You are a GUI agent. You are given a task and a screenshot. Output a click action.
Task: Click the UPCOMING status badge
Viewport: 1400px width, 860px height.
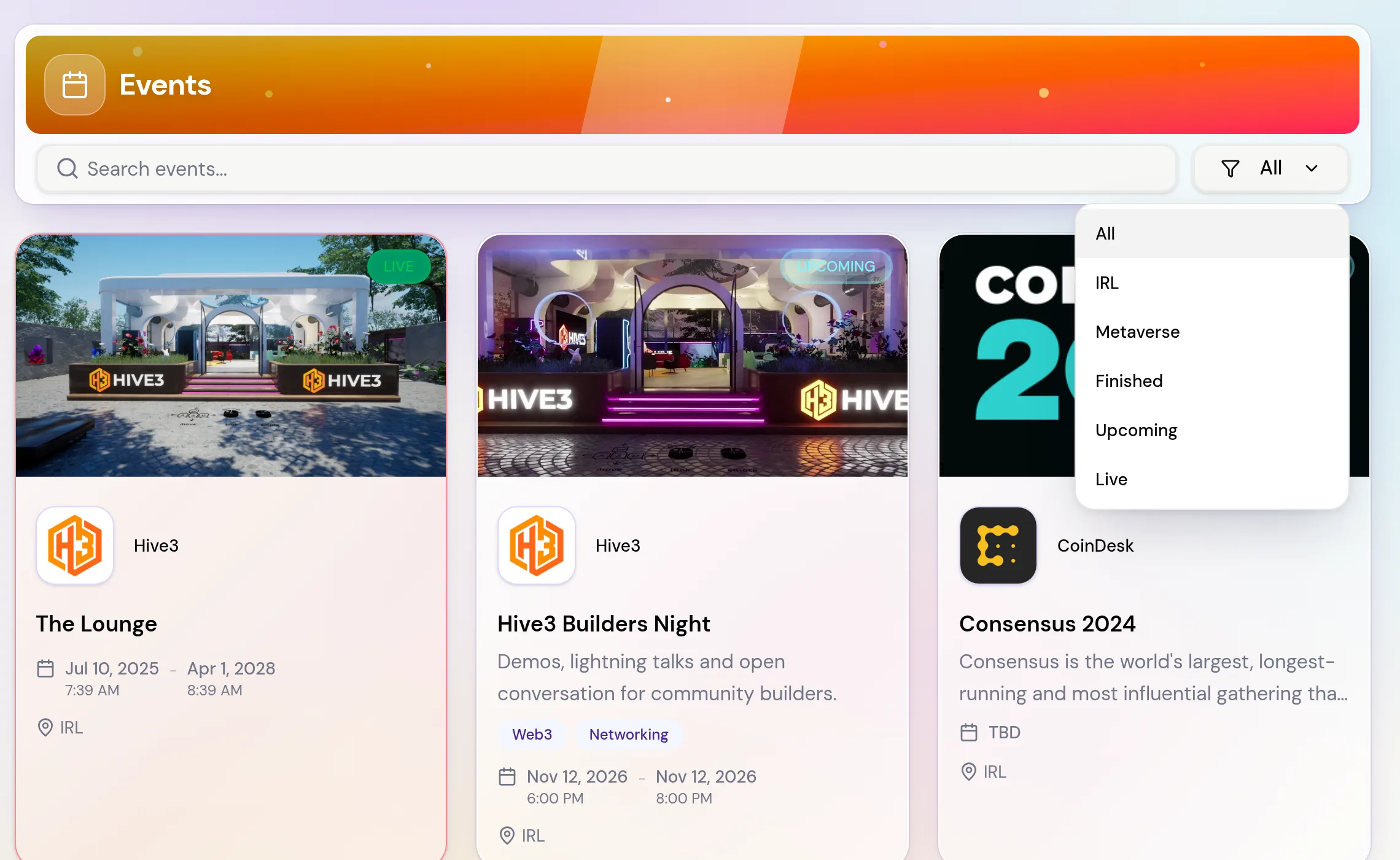[836, 267]
